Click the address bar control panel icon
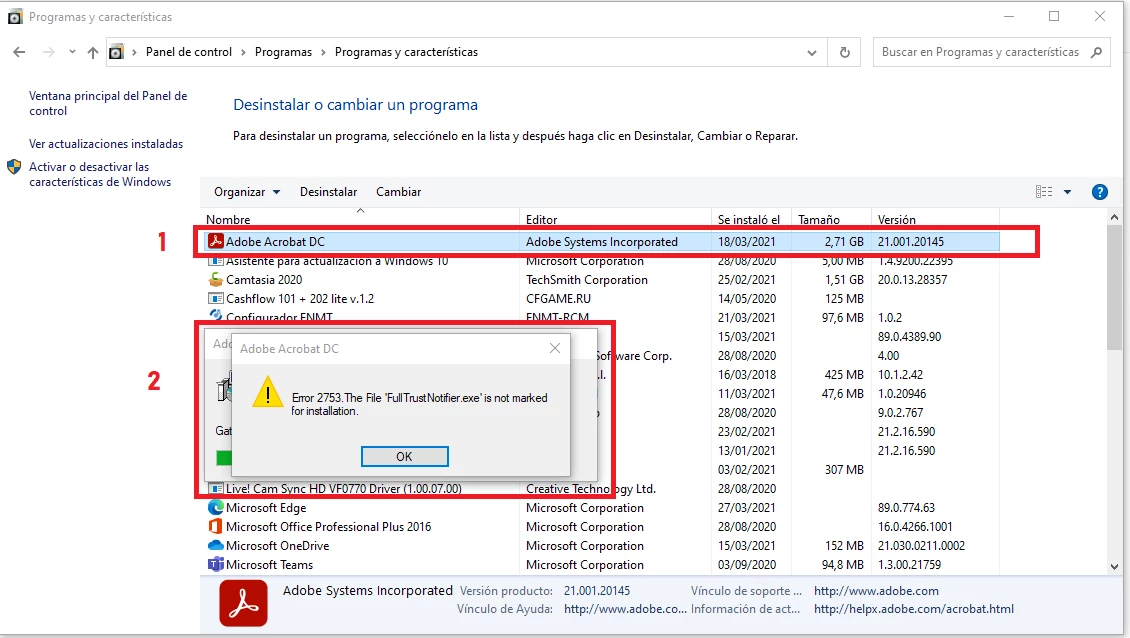The height and width of the screenshot is (638, 1130). [117, 52]
